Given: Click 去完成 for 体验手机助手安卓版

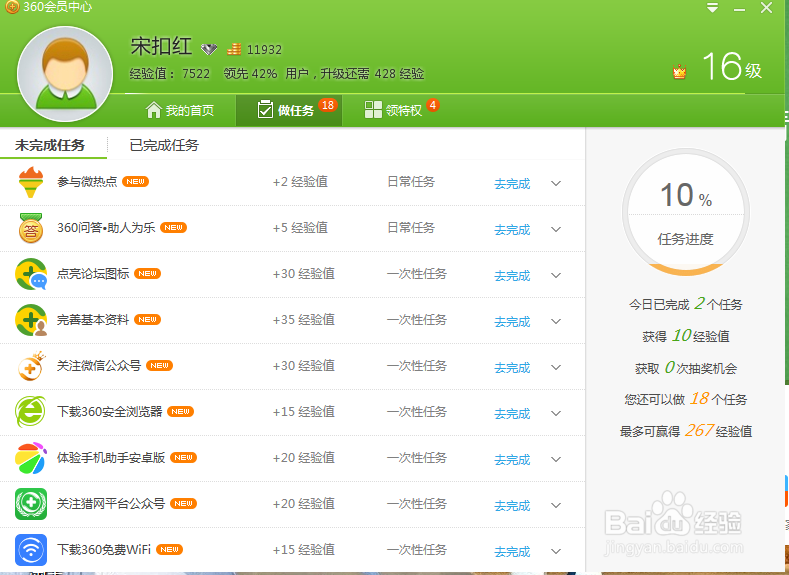Looking at the screenshot, I should (512, 459).
